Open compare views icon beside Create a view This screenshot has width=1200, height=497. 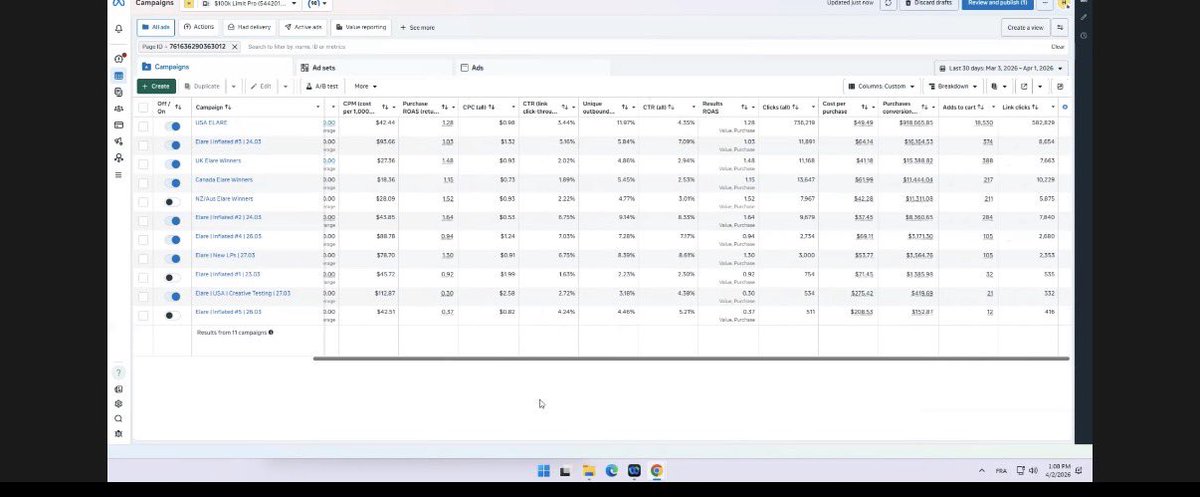click(1060, 27)
